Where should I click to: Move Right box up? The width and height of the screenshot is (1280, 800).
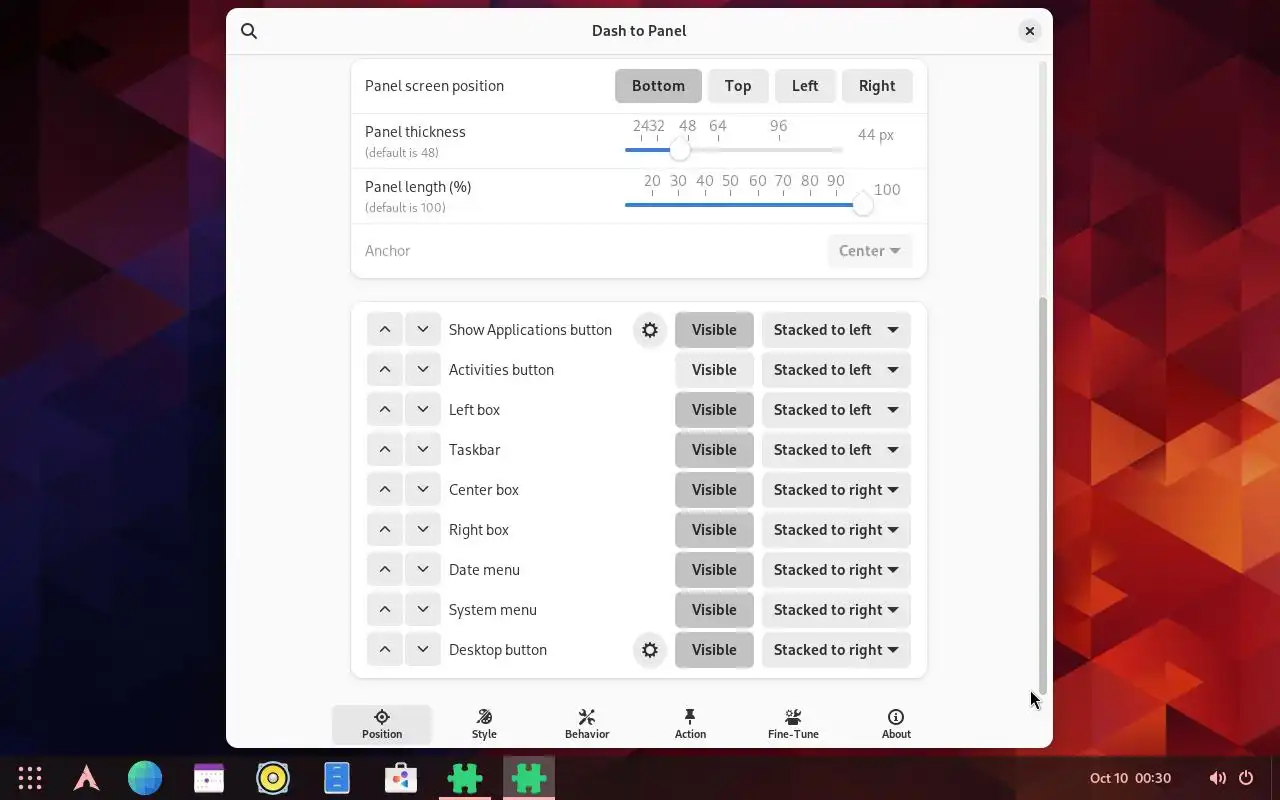click(x=385, y=530)
